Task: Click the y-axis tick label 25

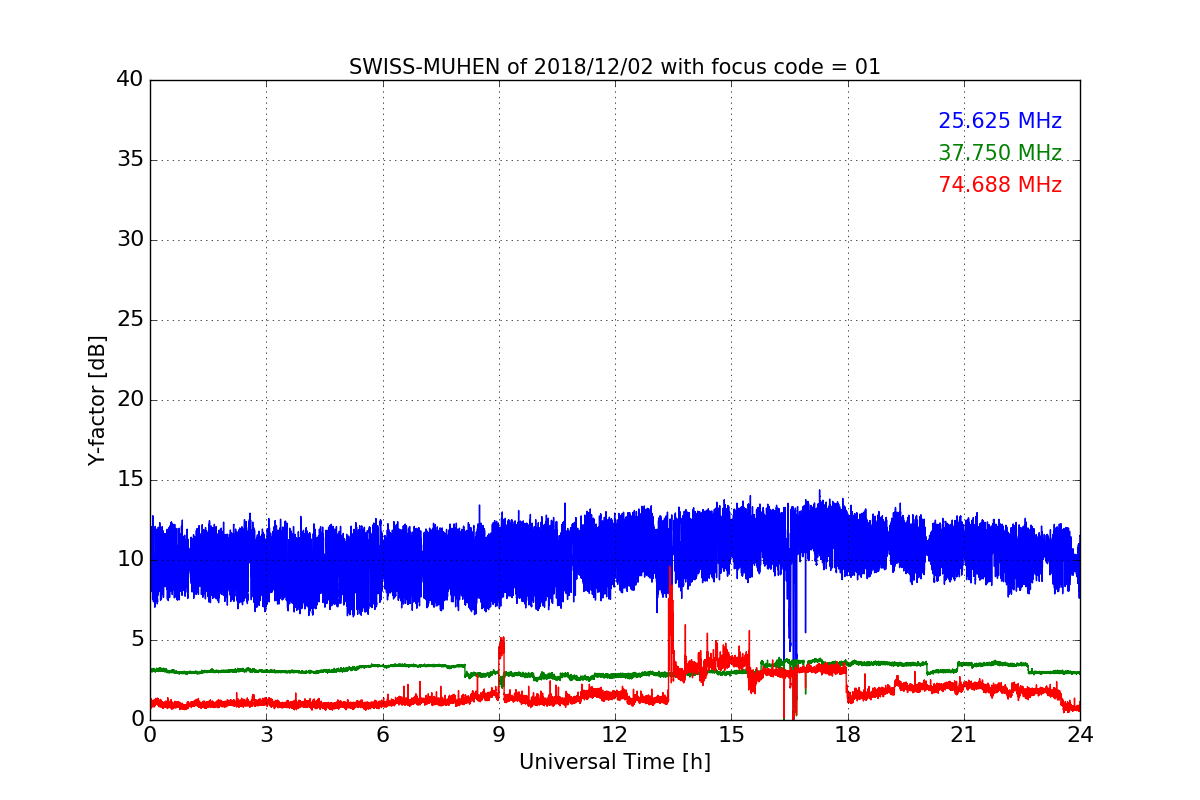Action: (130, 319)
